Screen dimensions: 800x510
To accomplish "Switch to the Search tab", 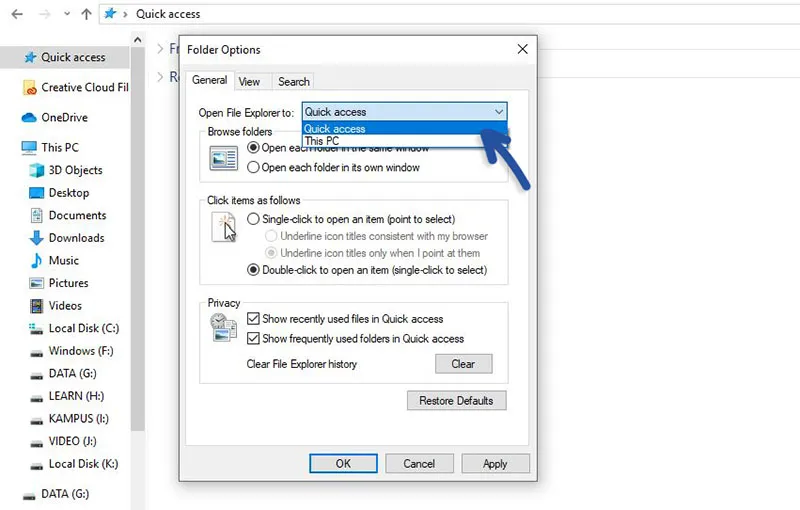I will (x=293, y=81).
